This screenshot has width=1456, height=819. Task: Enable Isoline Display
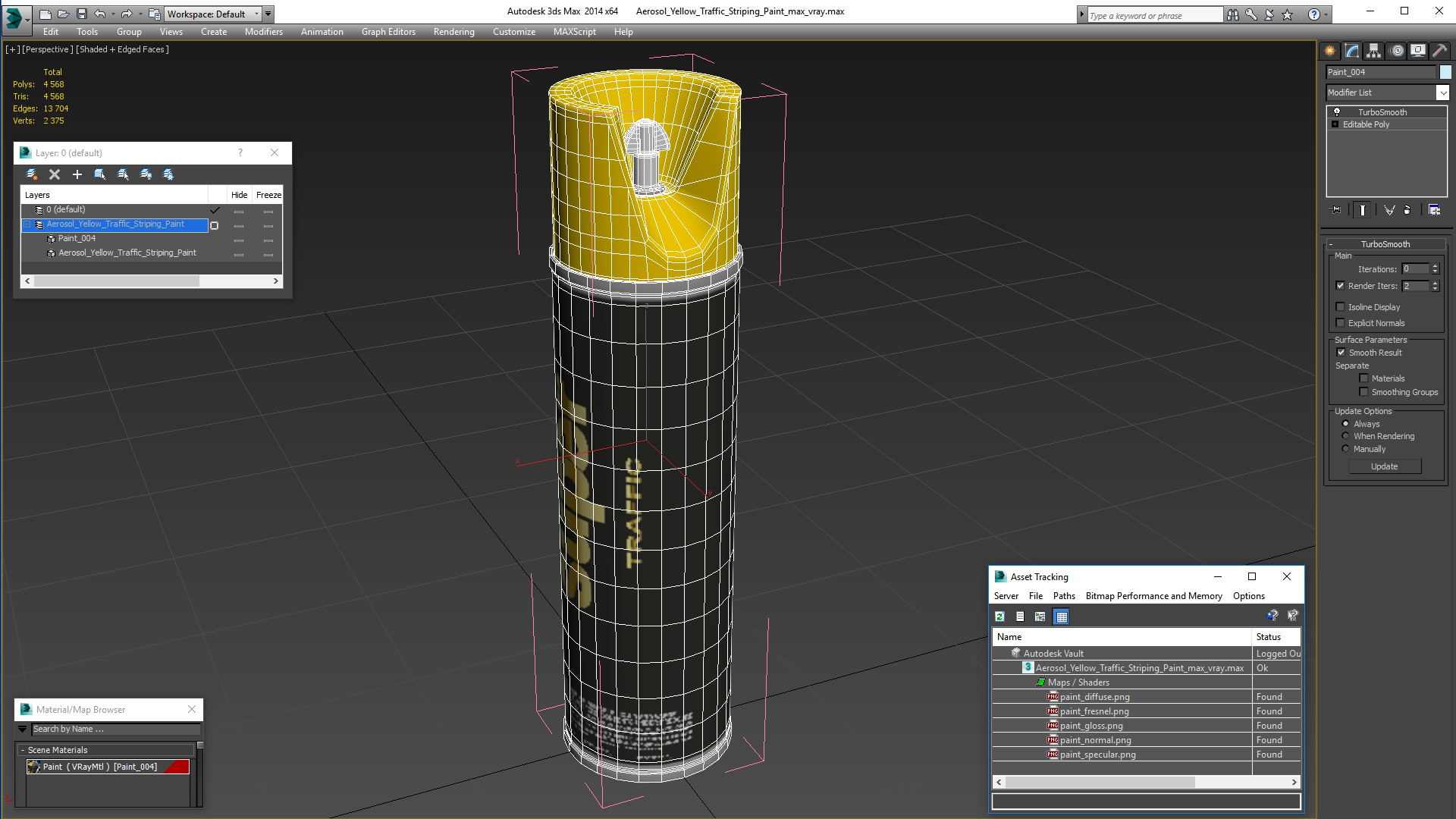pos(1340,307)
